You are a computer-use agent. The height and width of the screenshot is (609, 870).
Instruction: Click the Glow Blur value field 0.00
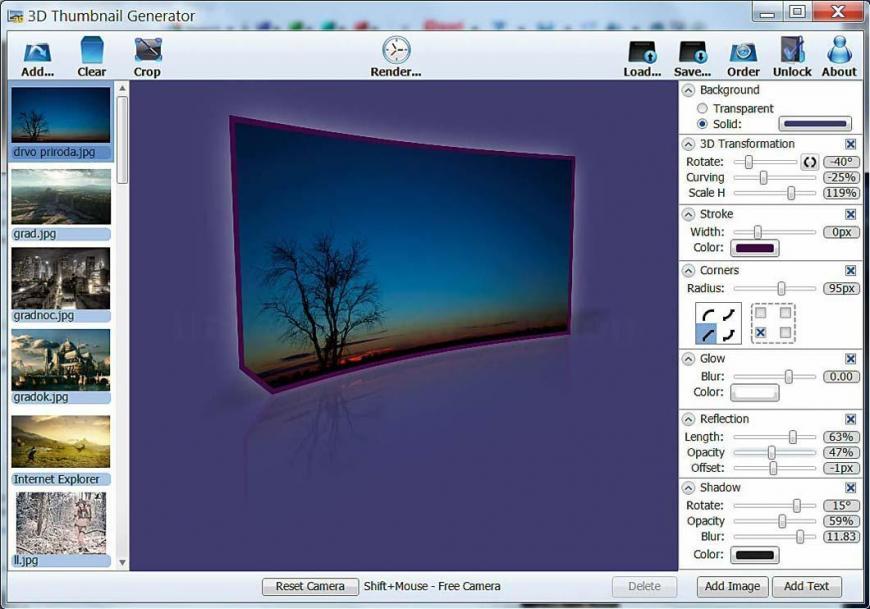pos(842,377)
